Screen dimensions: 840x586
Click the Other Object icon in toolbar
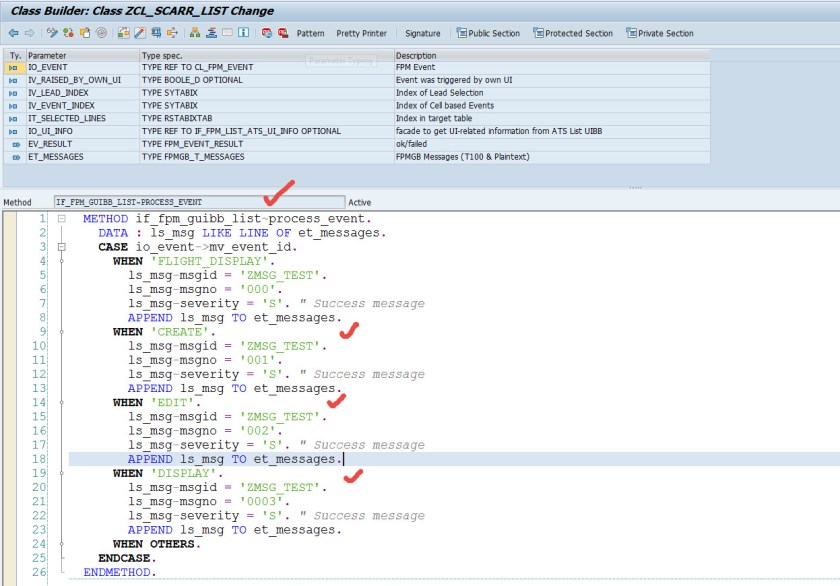click(84, 33)
